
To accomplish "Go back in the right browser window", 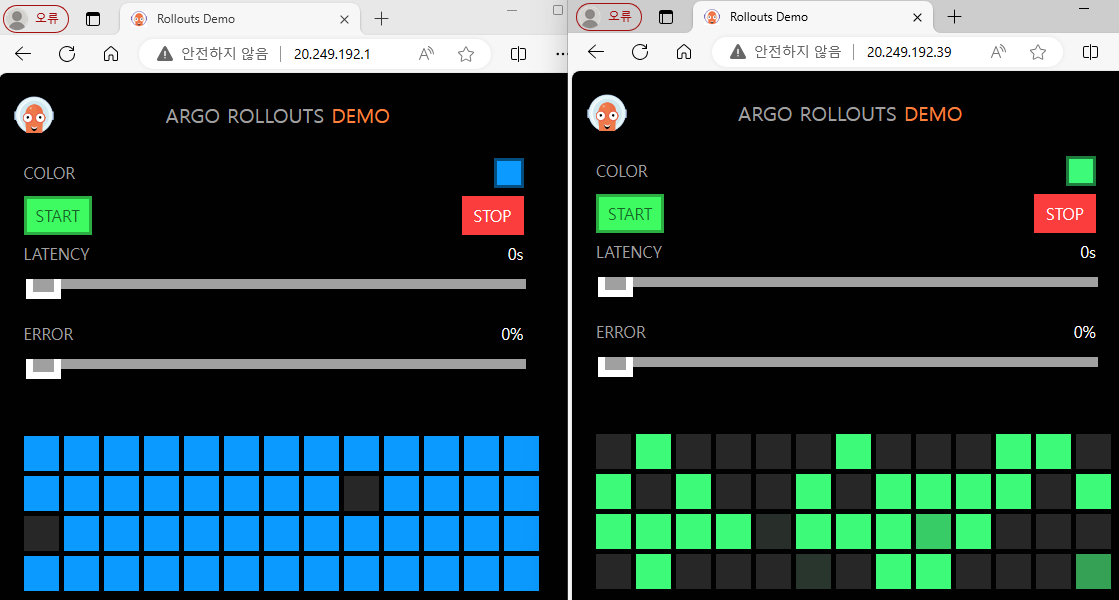I will [596, 51].
